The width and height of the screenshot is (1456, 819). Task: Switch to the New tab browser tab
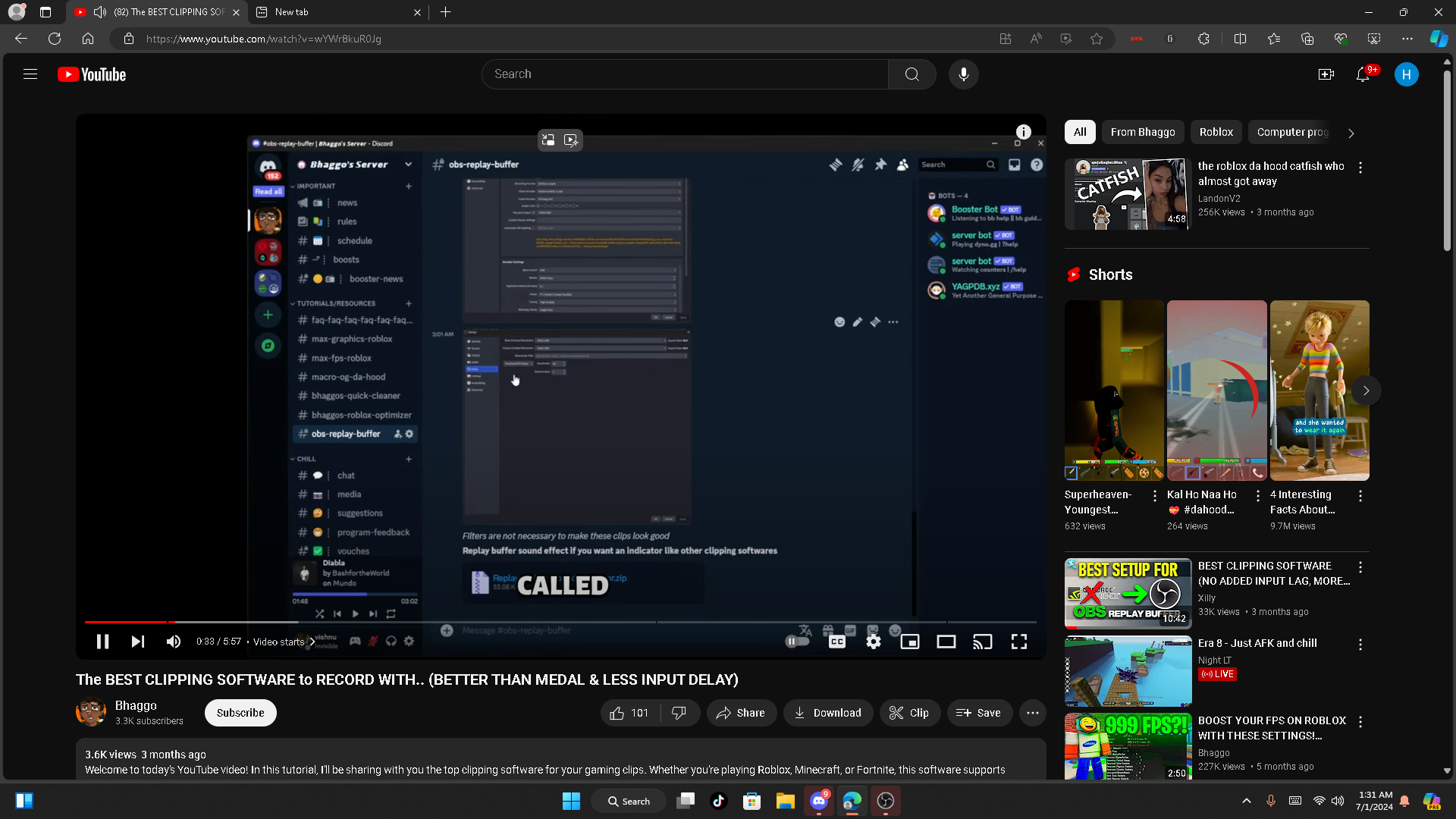pyautogui.click(x=337, y=12)
